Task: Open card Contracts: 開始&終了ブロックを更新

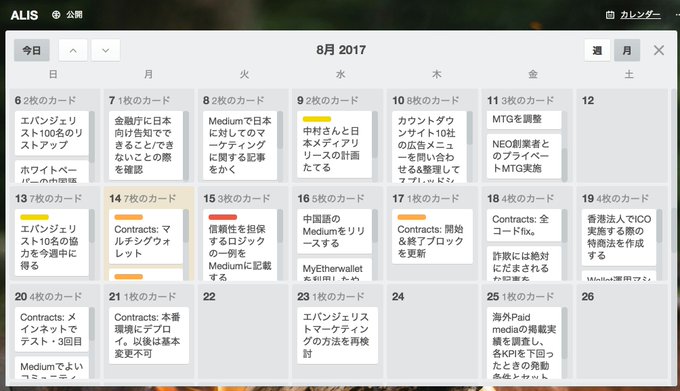Action: tap(432, 237)
